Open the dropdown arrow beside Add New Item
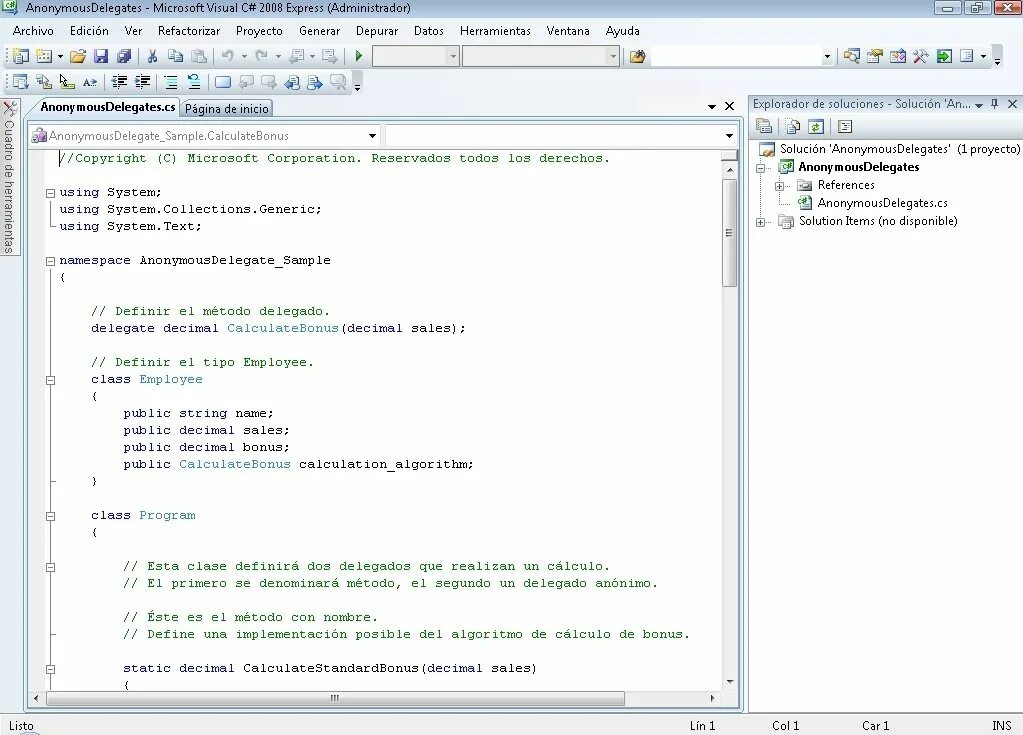The image size is (1023, 735). click(x=60, y=56)
